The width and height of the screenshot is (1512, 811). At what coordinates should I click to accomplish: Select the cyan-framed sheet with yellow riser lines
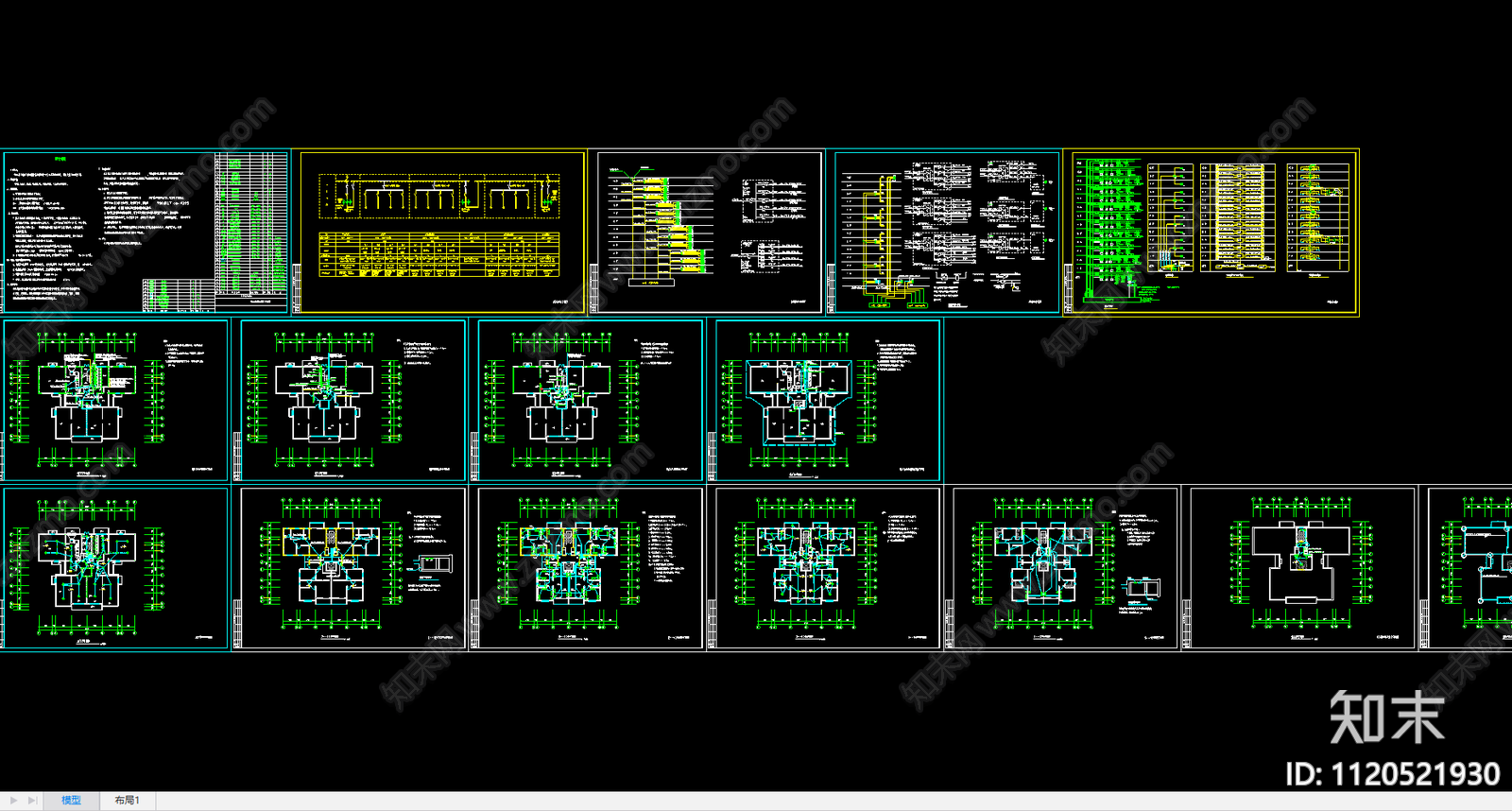947,232
